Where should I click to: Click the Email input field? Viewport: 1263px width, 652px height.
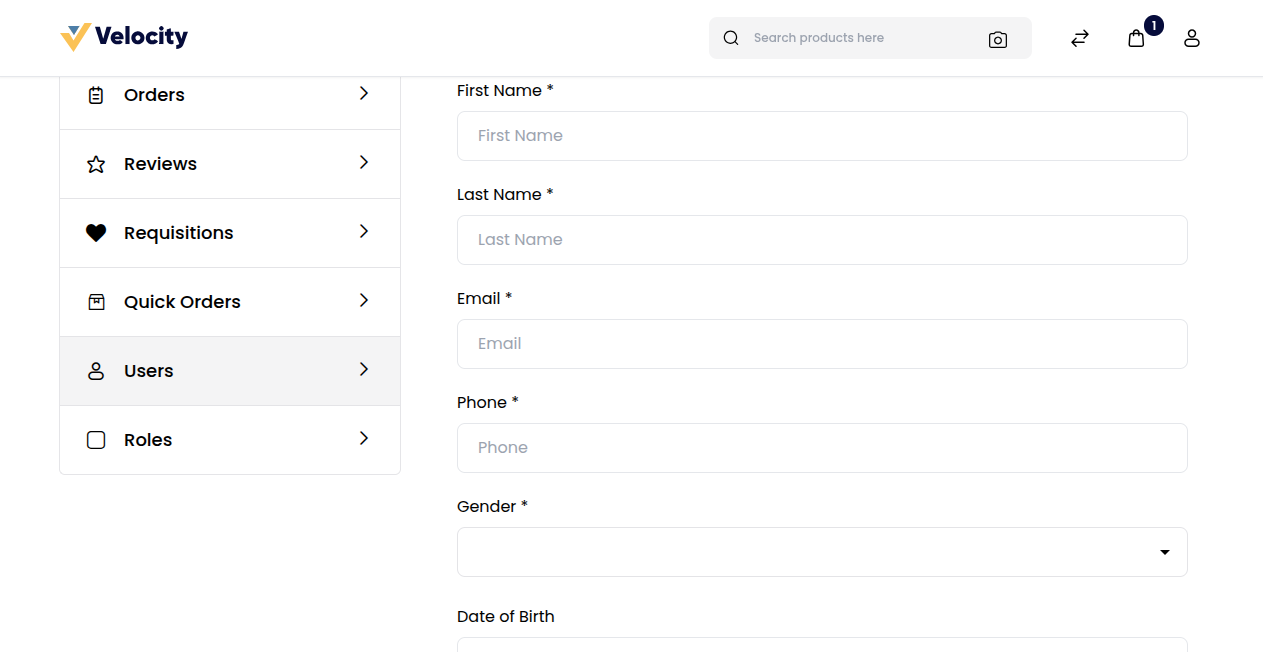pyautogui.click(x=822, y=343)
